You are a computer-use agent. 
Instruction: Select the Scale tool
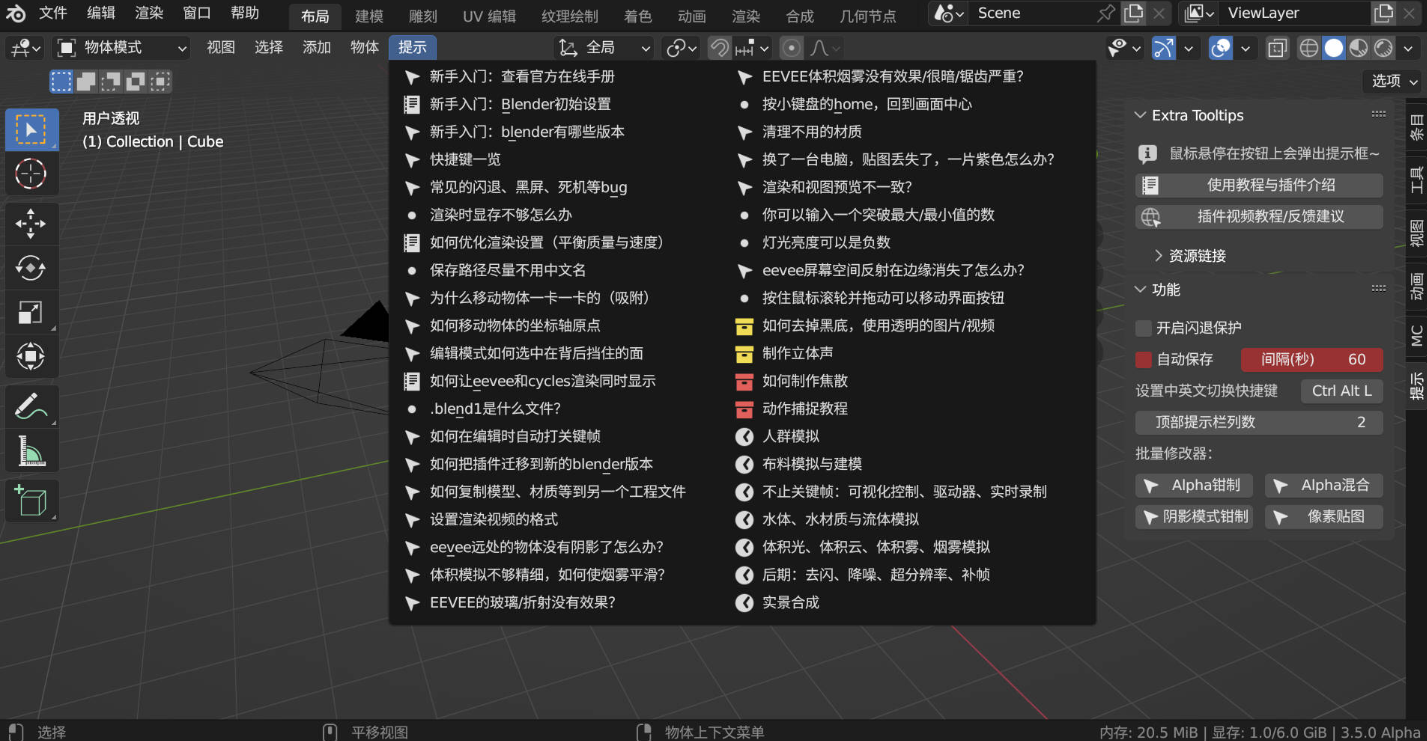point(30,312)
